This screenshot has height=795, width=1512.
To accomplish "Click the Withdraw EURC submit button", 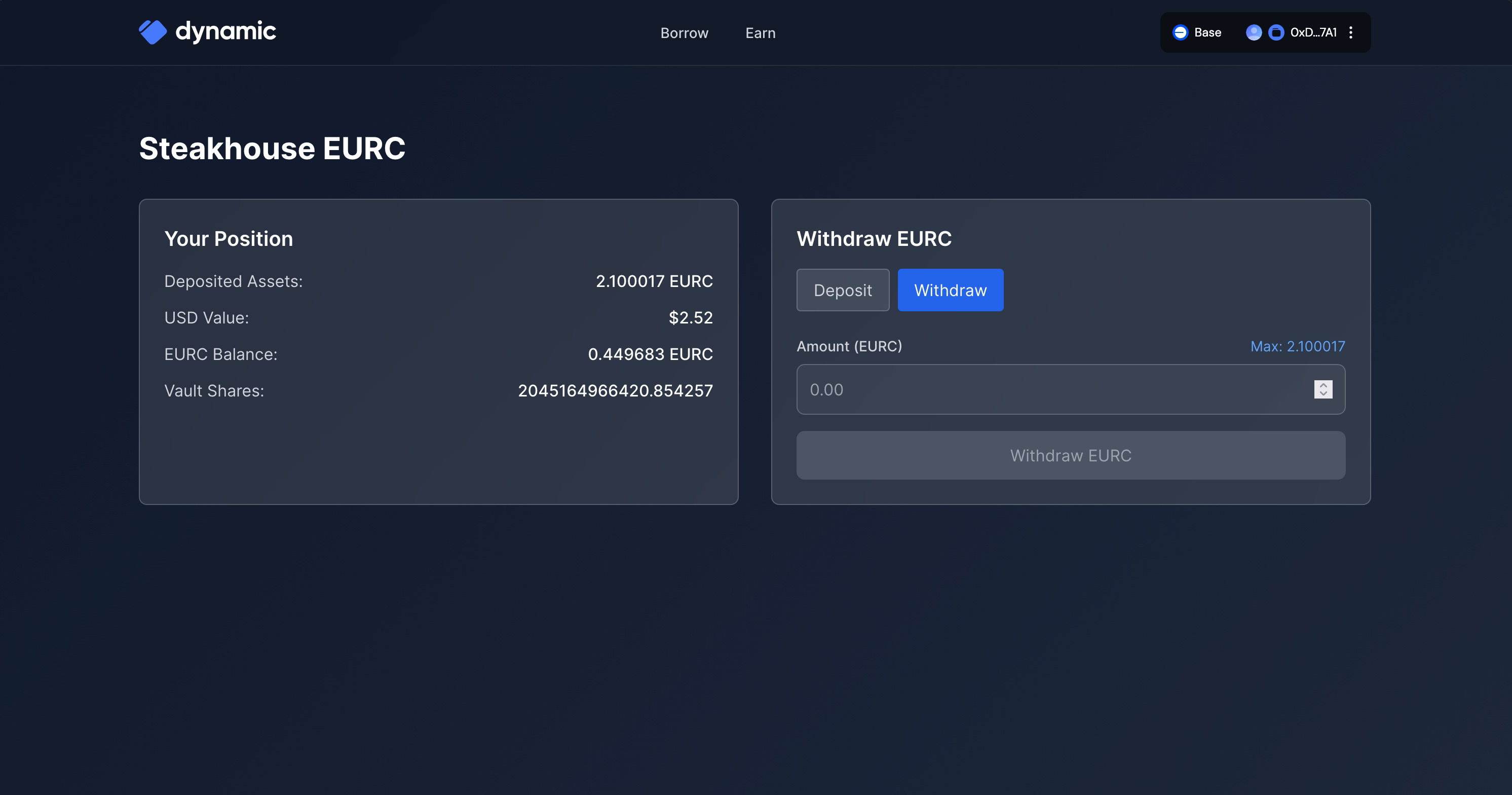I will point(1070,456).
